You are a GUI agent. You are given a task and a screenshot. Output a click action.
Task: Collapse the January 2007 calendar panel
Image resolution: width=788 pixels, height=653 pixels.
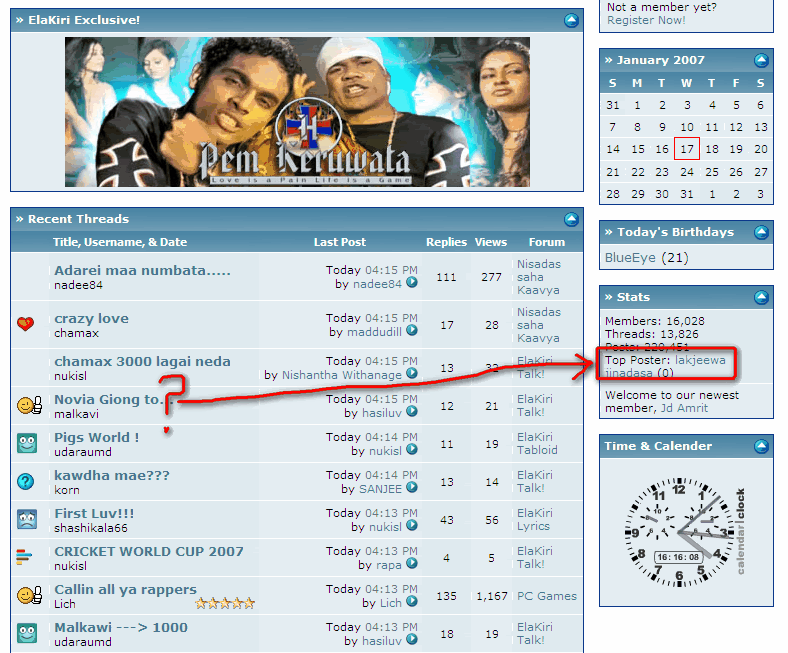tap(761, 61)
